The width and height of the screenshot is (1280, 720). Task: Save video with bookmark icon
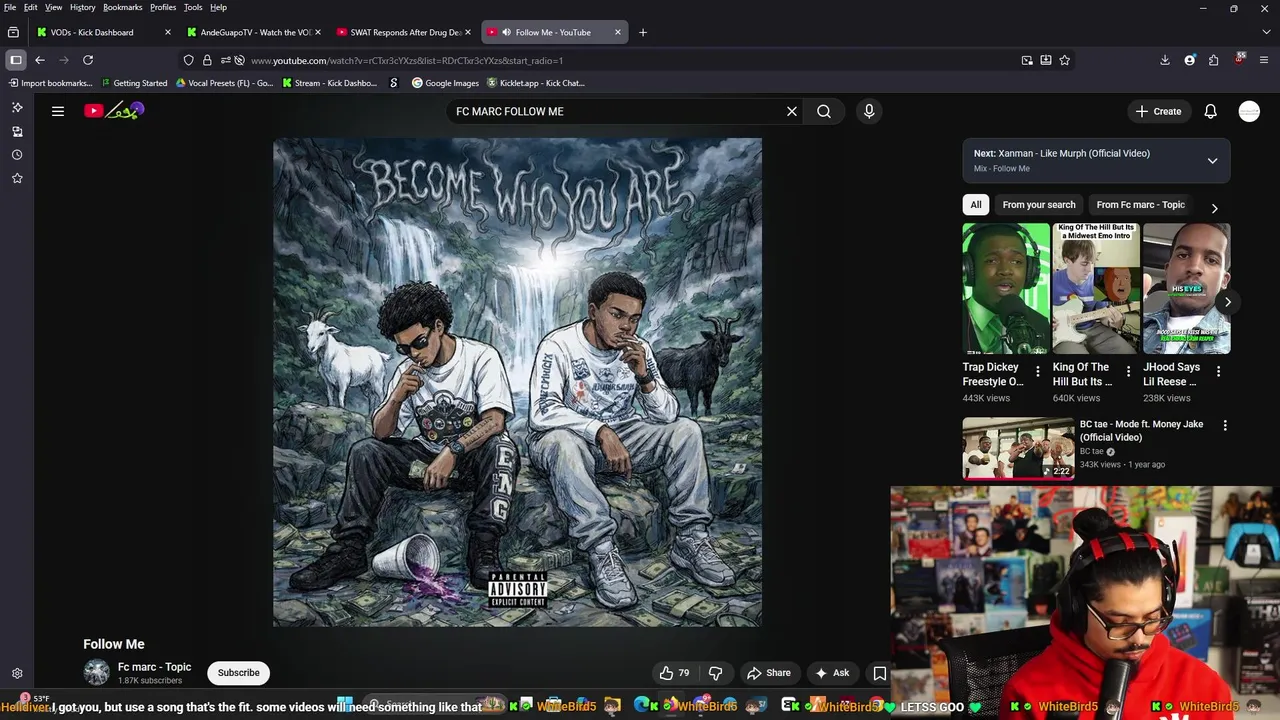880,673
